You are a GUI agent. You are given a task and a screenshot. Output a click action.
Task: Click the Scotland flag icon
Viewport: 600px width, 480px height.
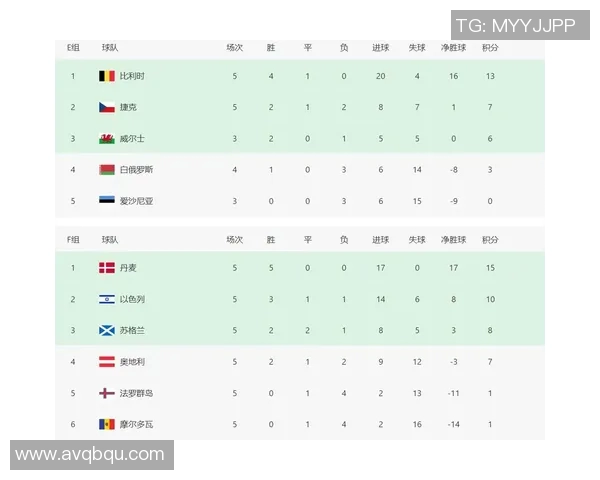click(x=107, y=330)
